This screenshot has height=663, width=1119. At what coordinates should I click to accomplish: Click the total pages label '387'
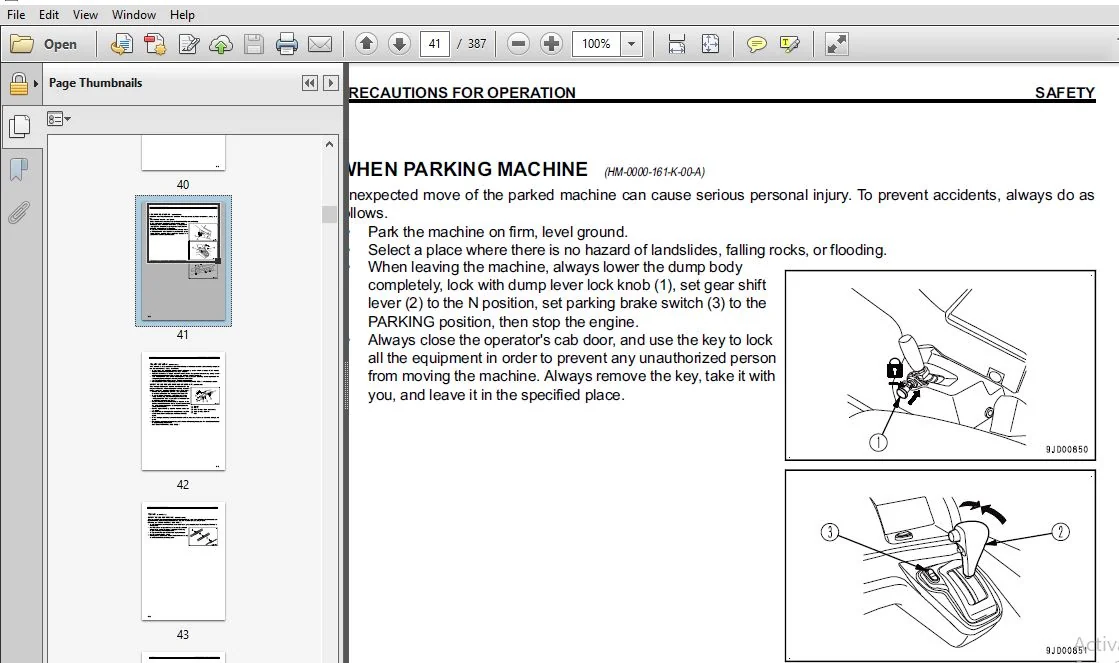tap(477, 44)
